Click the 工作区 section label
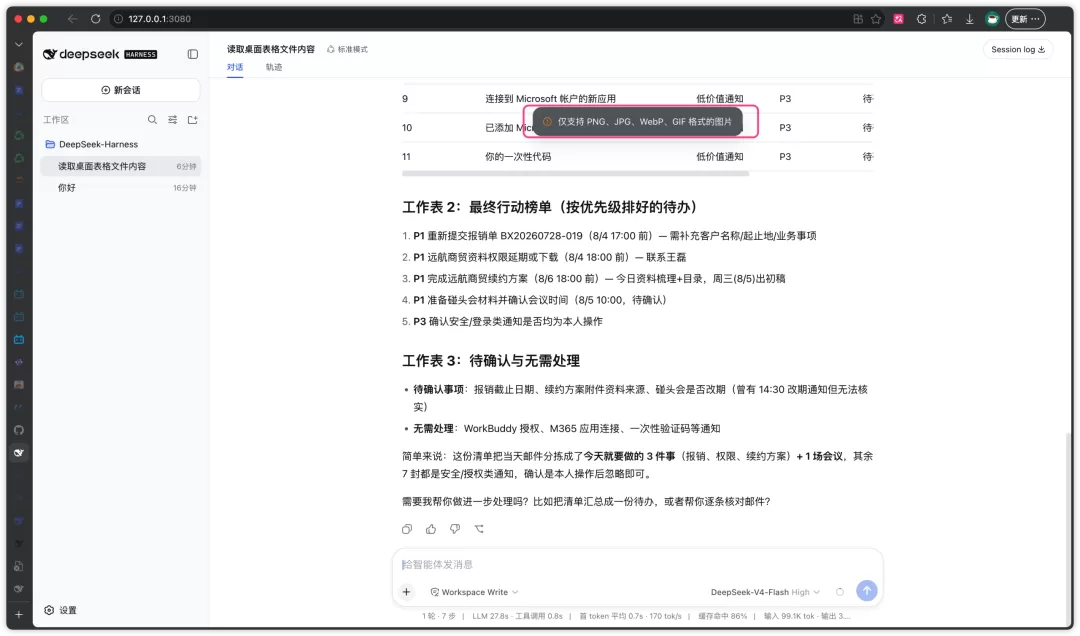1080x636 pixels. [56, 121]
